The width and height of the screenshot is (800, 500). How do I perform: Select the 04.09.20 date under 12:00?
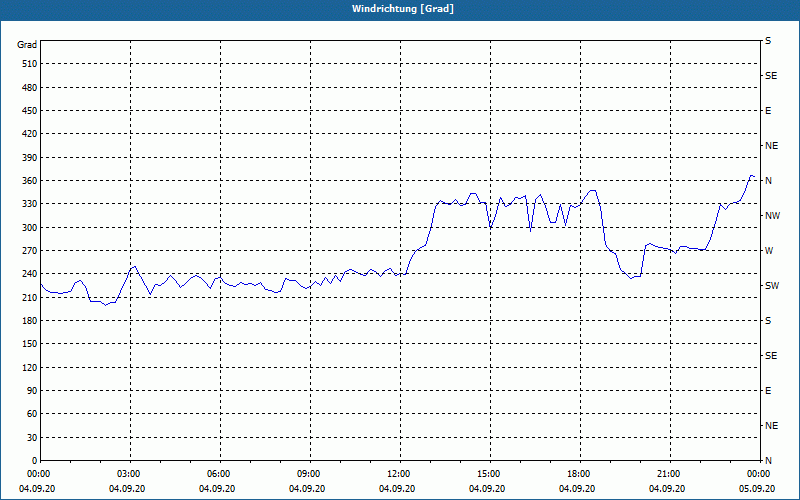[x=397, y=489]
